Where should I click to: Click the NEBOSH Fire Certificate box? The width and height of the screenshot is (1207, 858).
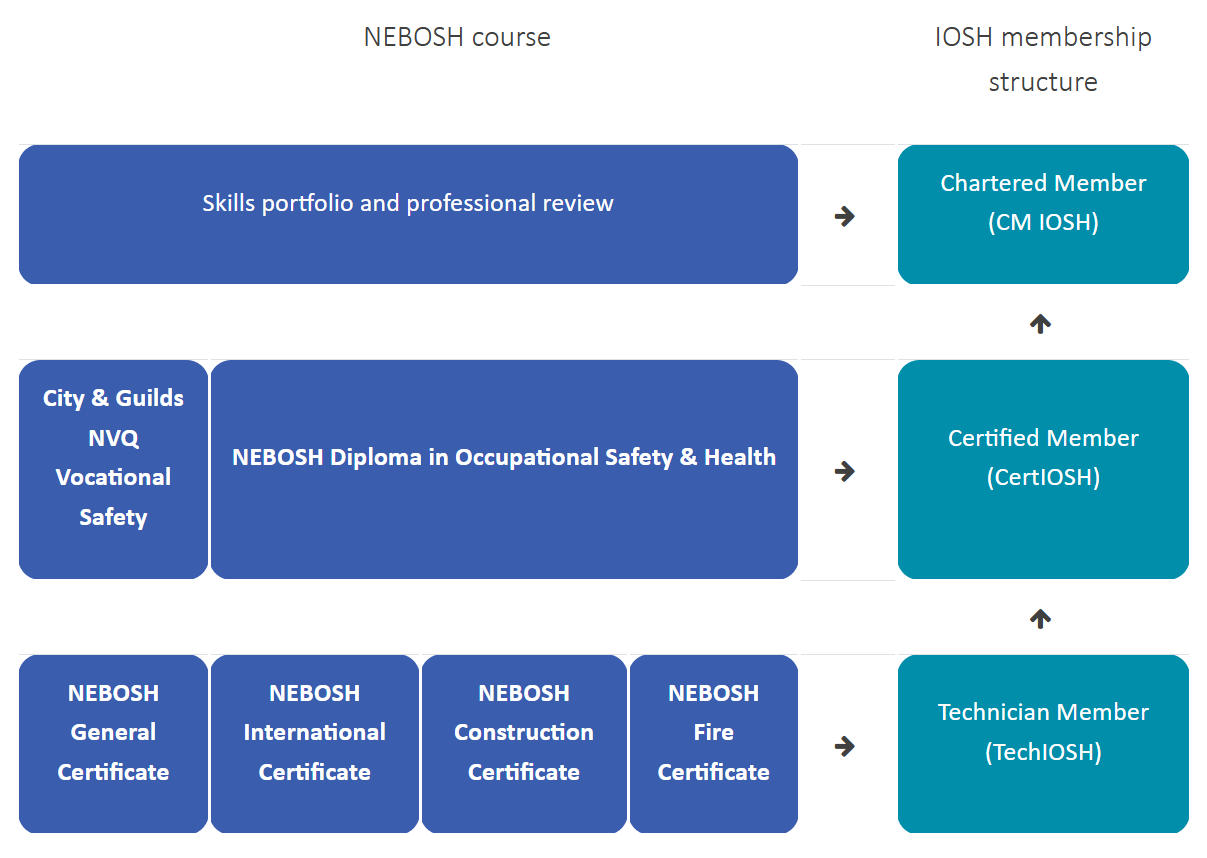coord(714,744)
